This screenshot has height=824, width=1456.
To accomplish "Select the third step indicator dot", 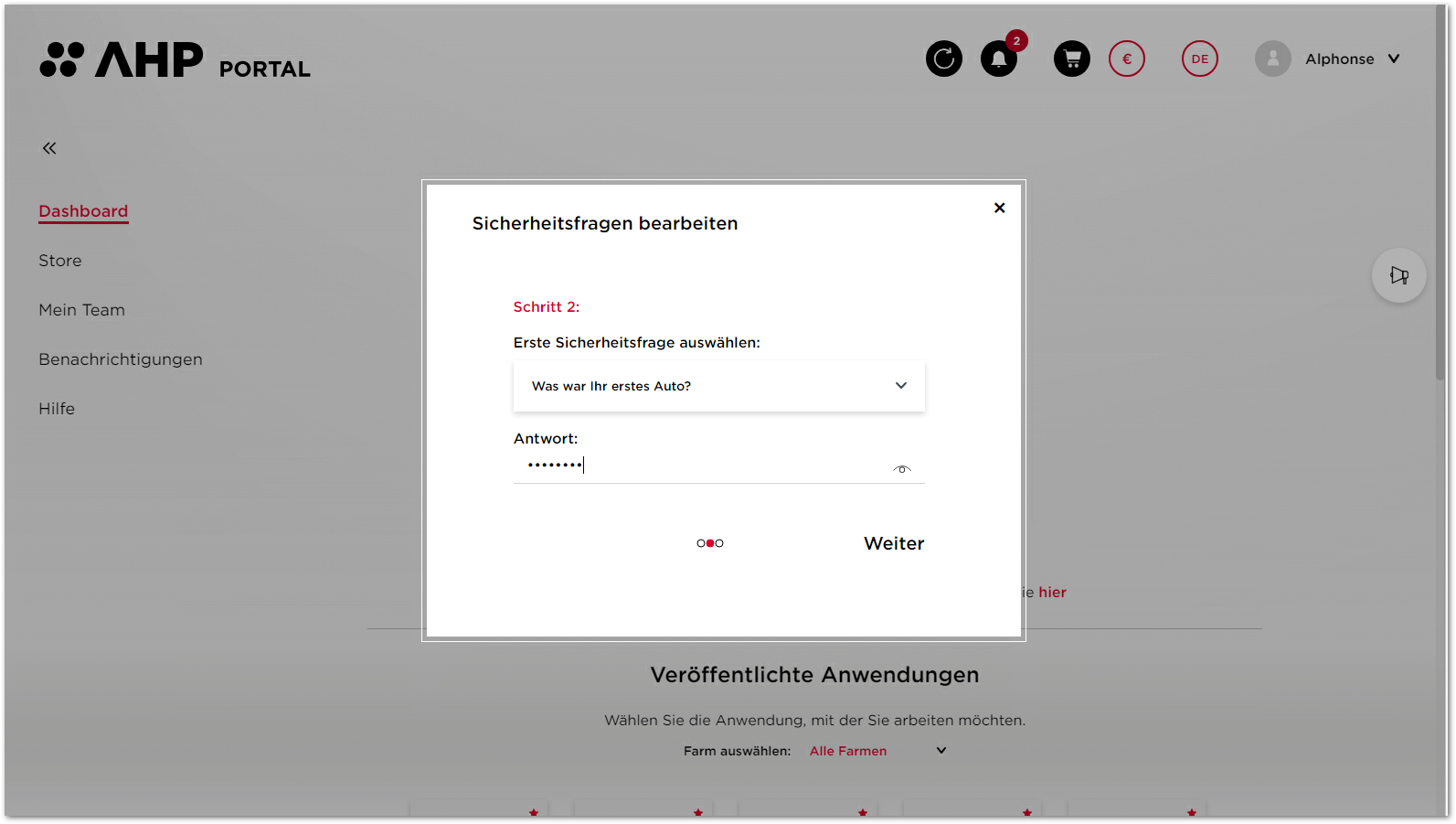I will point(719,543).
